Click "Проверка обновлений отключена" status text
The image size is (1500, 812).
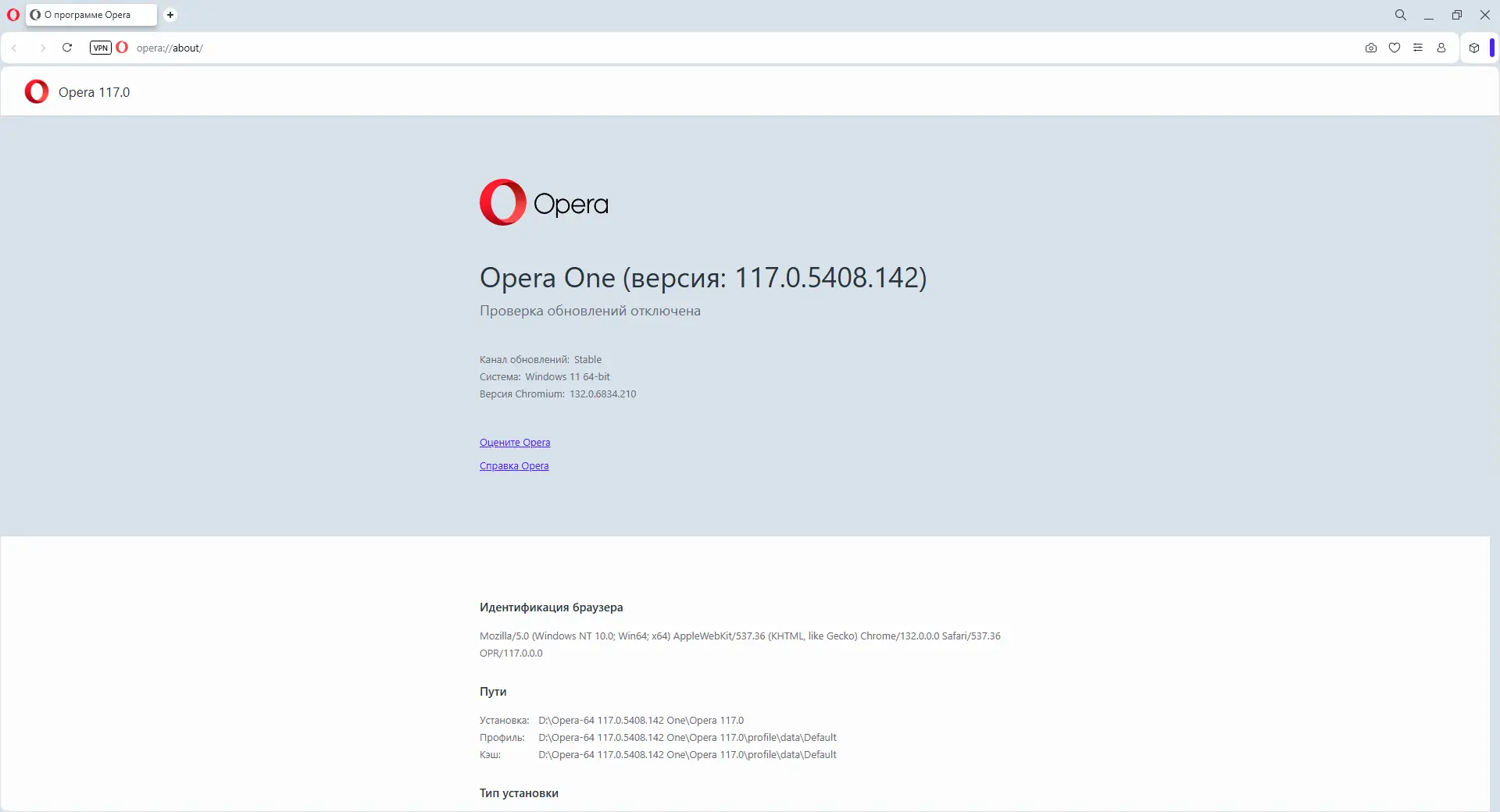590,311
